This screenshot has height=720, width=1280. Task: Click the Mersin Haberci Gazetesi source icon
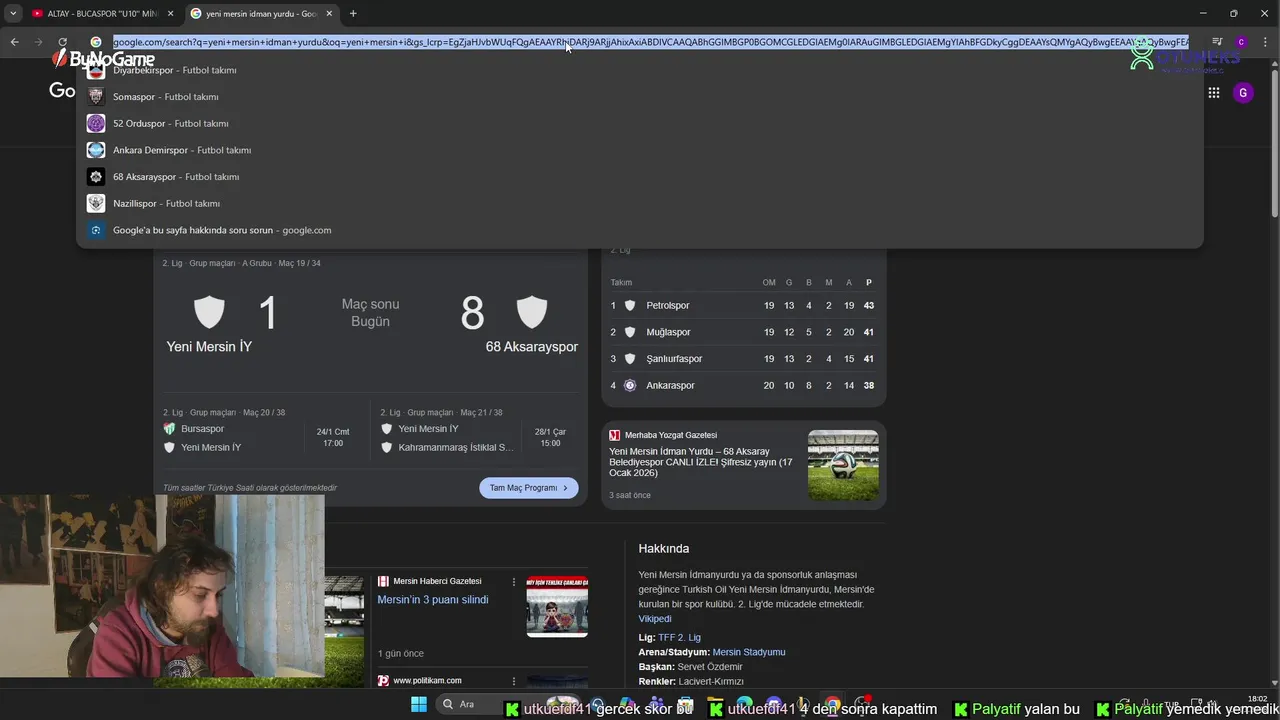(x=383, y=581)
